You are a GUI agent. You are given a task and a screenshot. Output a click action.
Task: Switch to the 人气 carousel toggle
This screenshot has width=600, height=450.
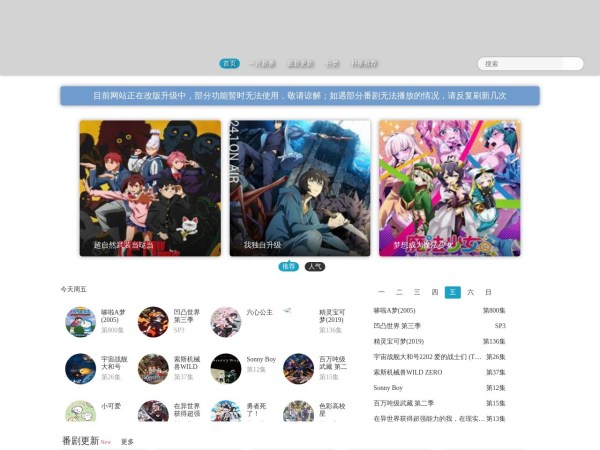click(x=315, y=267)
